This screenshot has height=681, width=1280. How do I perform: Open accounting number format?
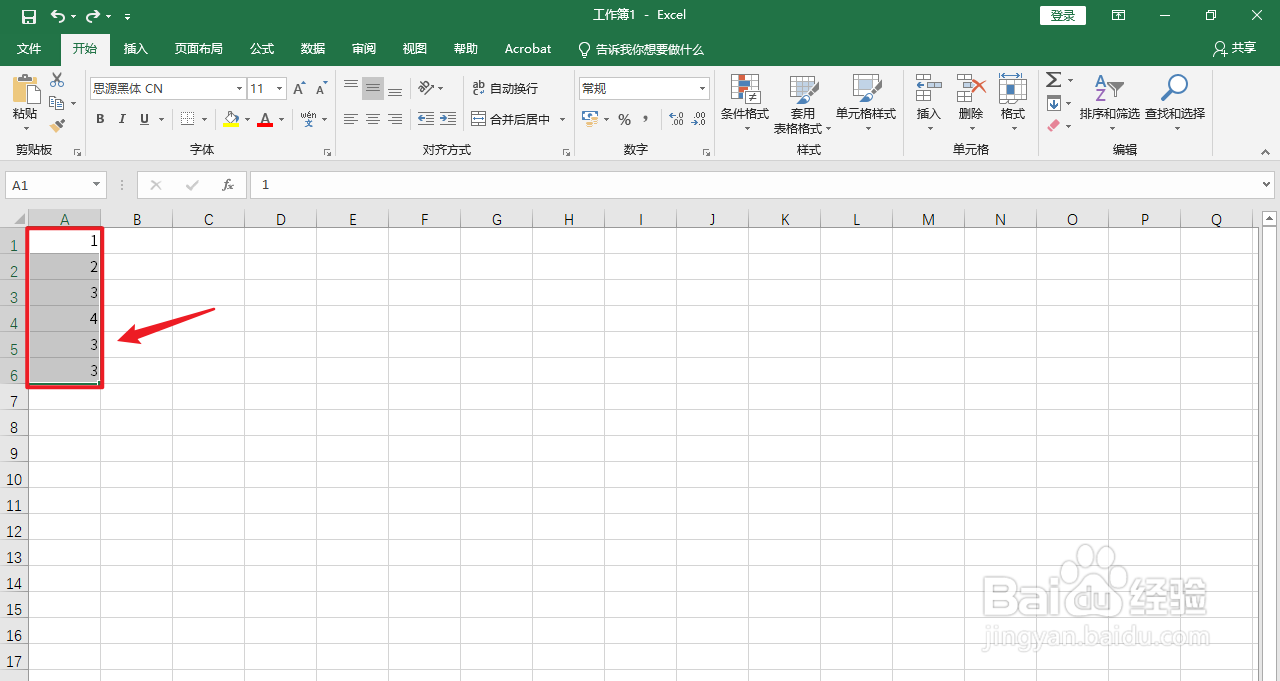(x=589, y=119)
